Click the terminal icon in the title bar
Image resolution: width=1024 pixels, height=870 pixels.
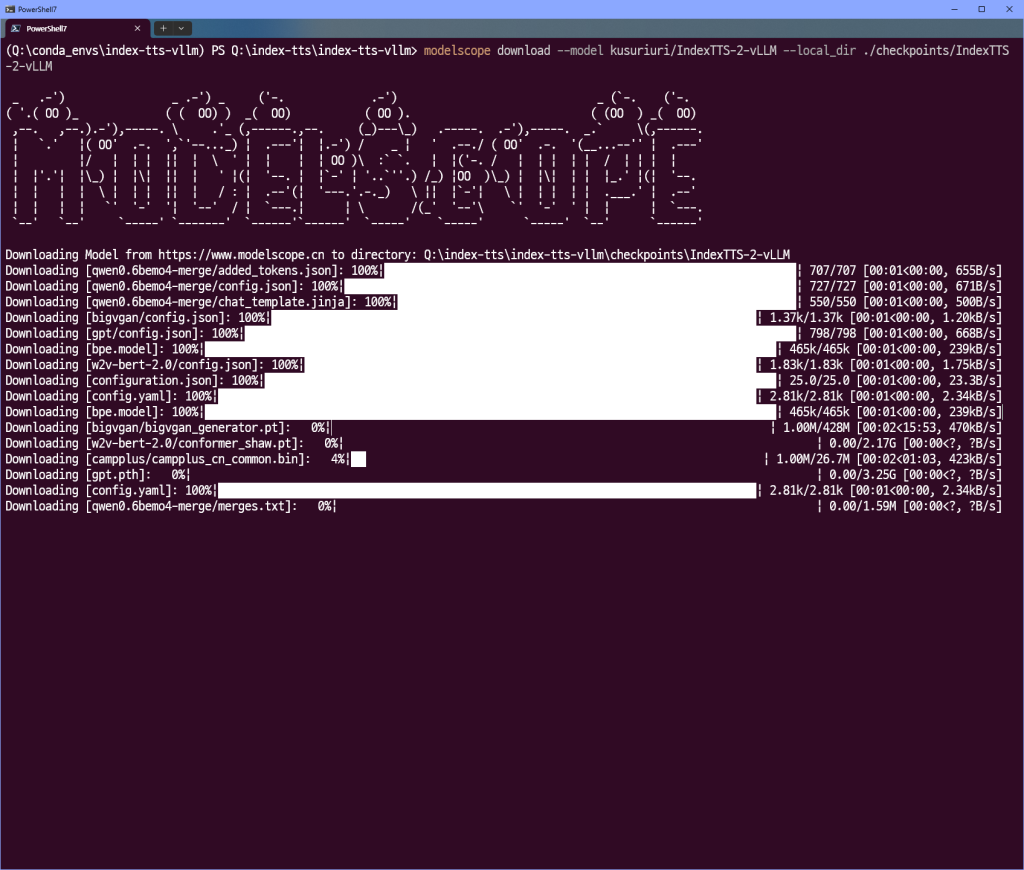click(x=10, y=9)
